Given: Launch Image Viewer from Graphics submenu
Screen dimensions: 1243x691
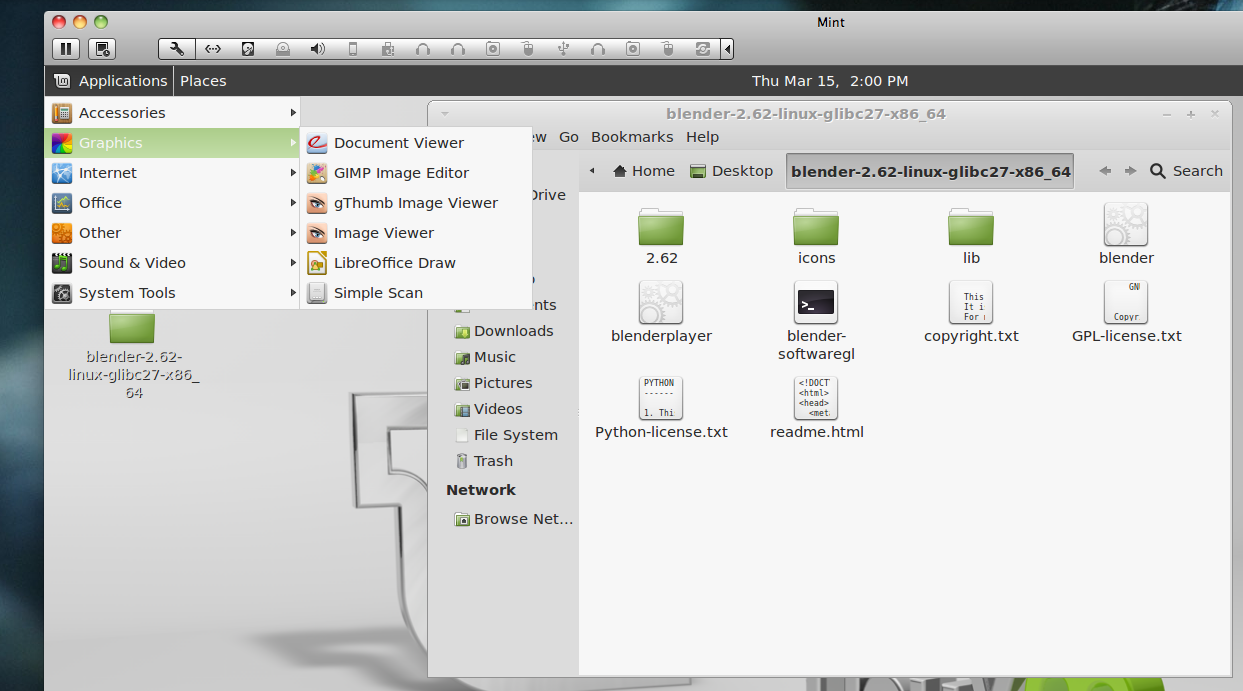Looking at the screenshot, I should pos(416,233).
